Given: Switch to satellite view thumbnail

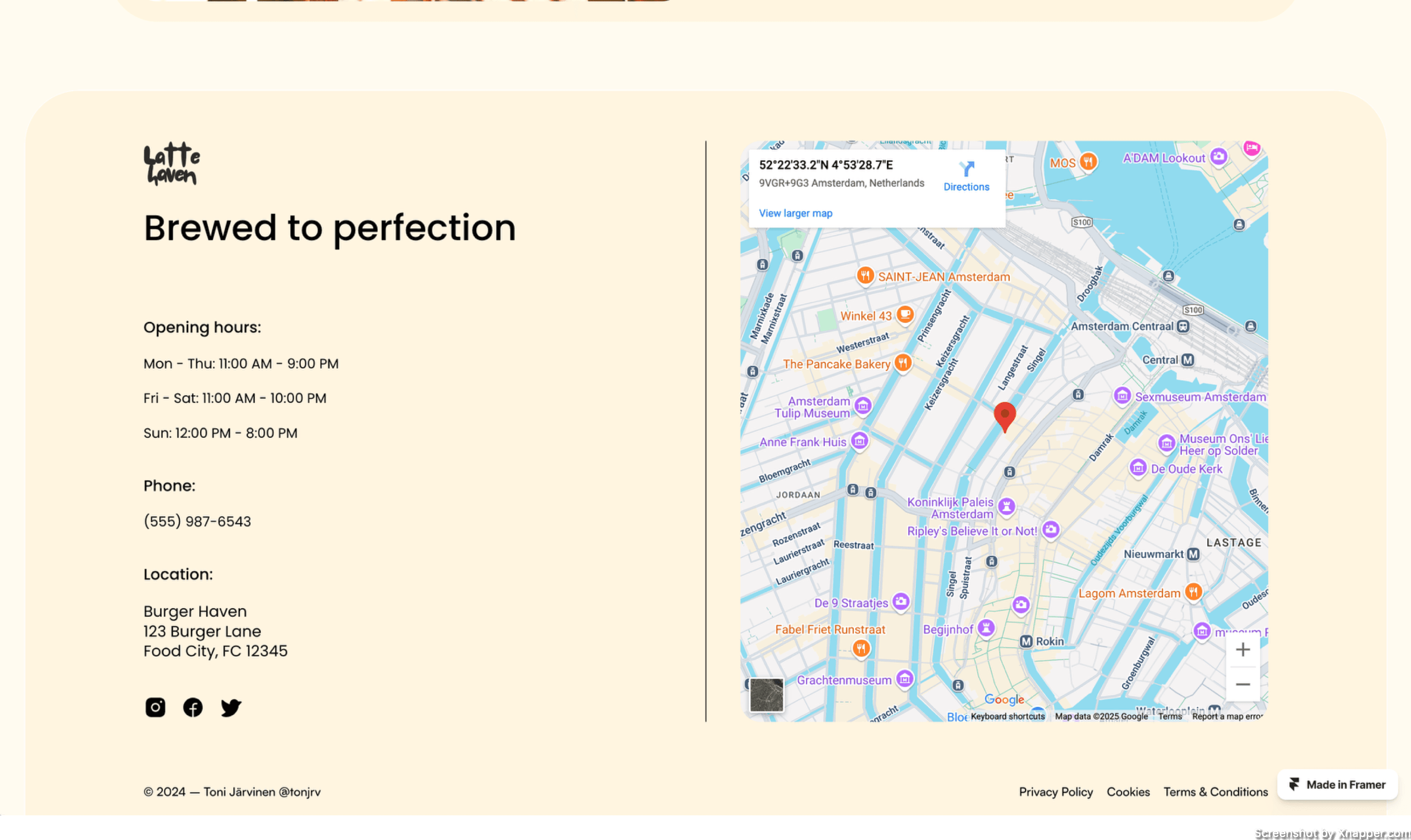Looking at the screenshot, I should point(766,695).
